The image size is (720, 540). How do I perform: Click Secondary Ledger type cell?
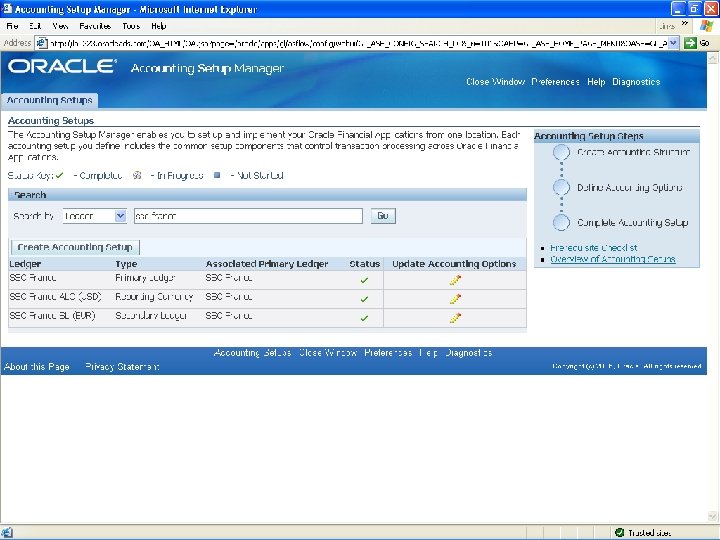pyautogui.click(x=151, y=315)
